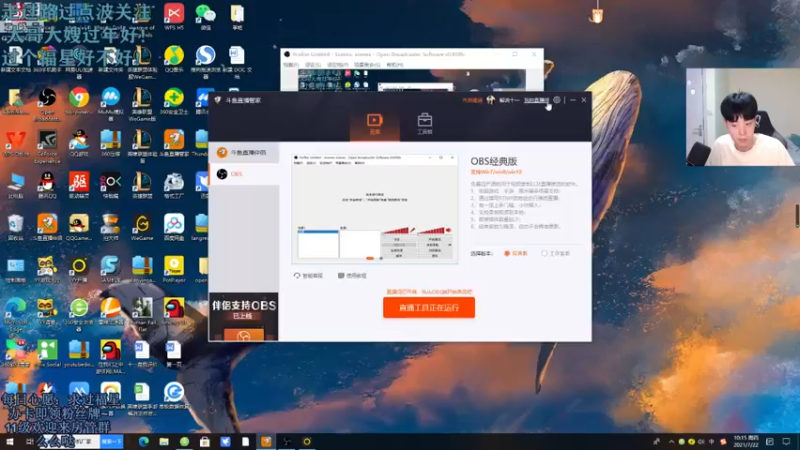Screen dimensions: 800x450
Task: Click the orange link left of the avatar
Action: pos(472,101)
